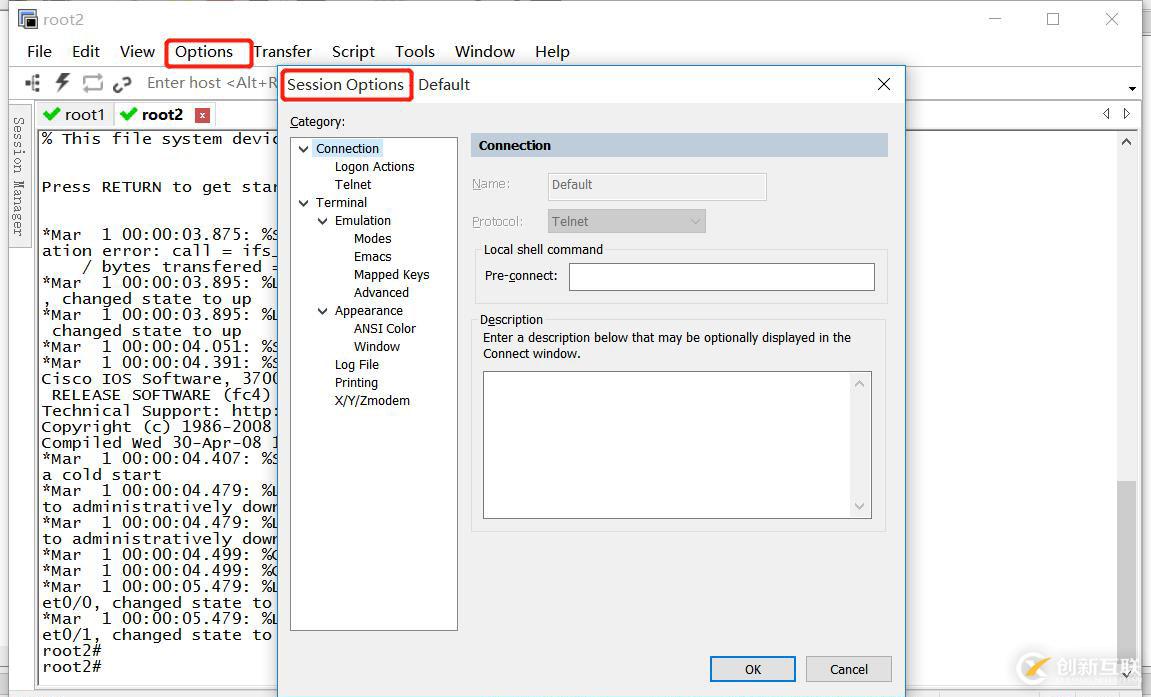Click the toolbar overflow arrow at right

pyautogui.click(x=1133, y=88)
